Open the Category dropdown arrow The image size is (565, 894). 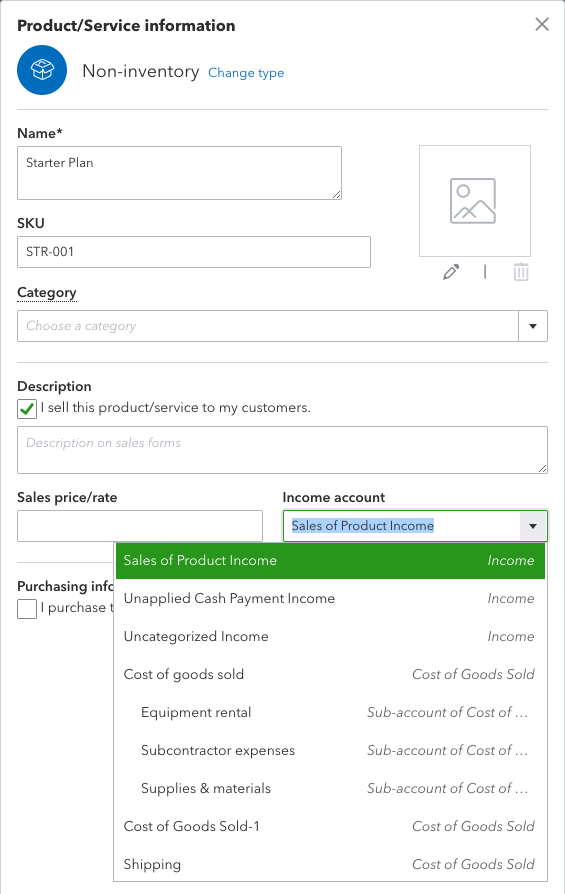[x=533, y=326]
